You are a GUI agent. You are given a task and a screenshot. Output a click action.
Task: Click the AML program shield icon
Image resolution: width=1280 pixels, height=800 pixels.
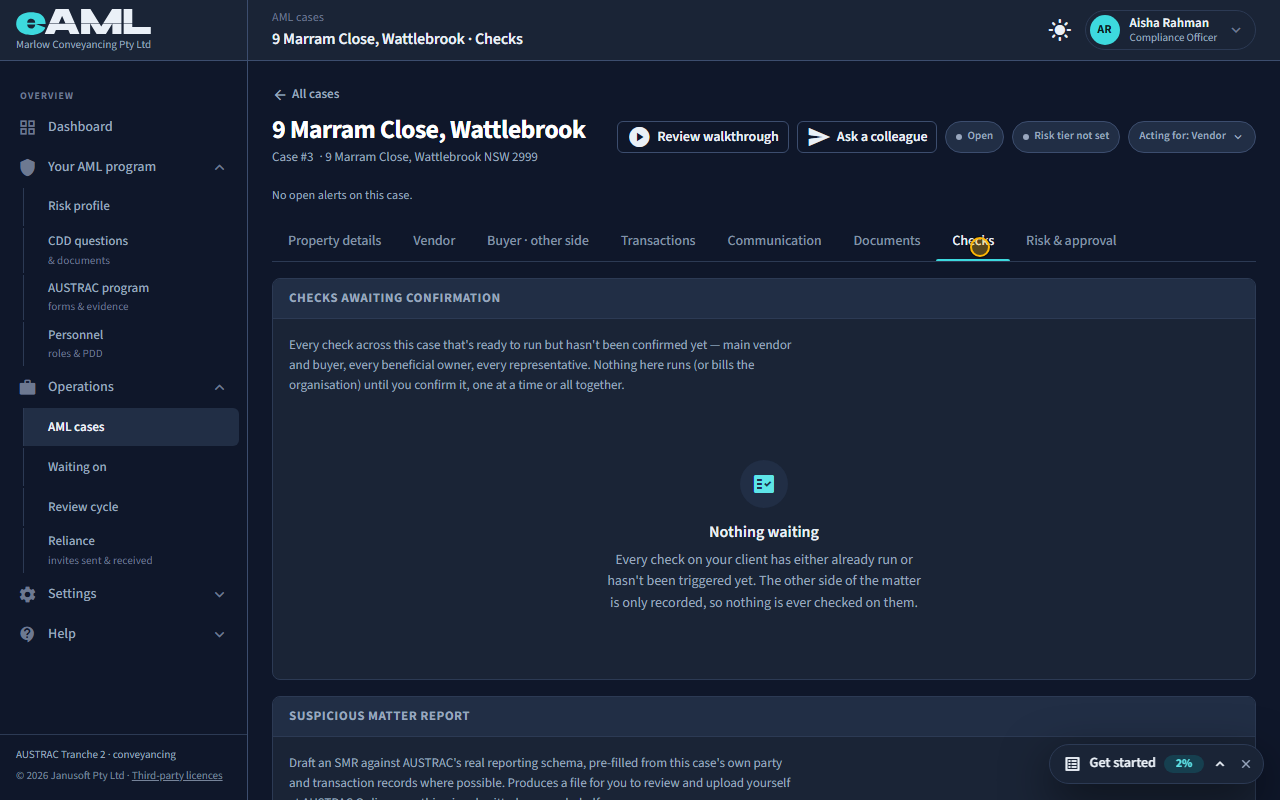pyautogui.click(x=28, y=167)
